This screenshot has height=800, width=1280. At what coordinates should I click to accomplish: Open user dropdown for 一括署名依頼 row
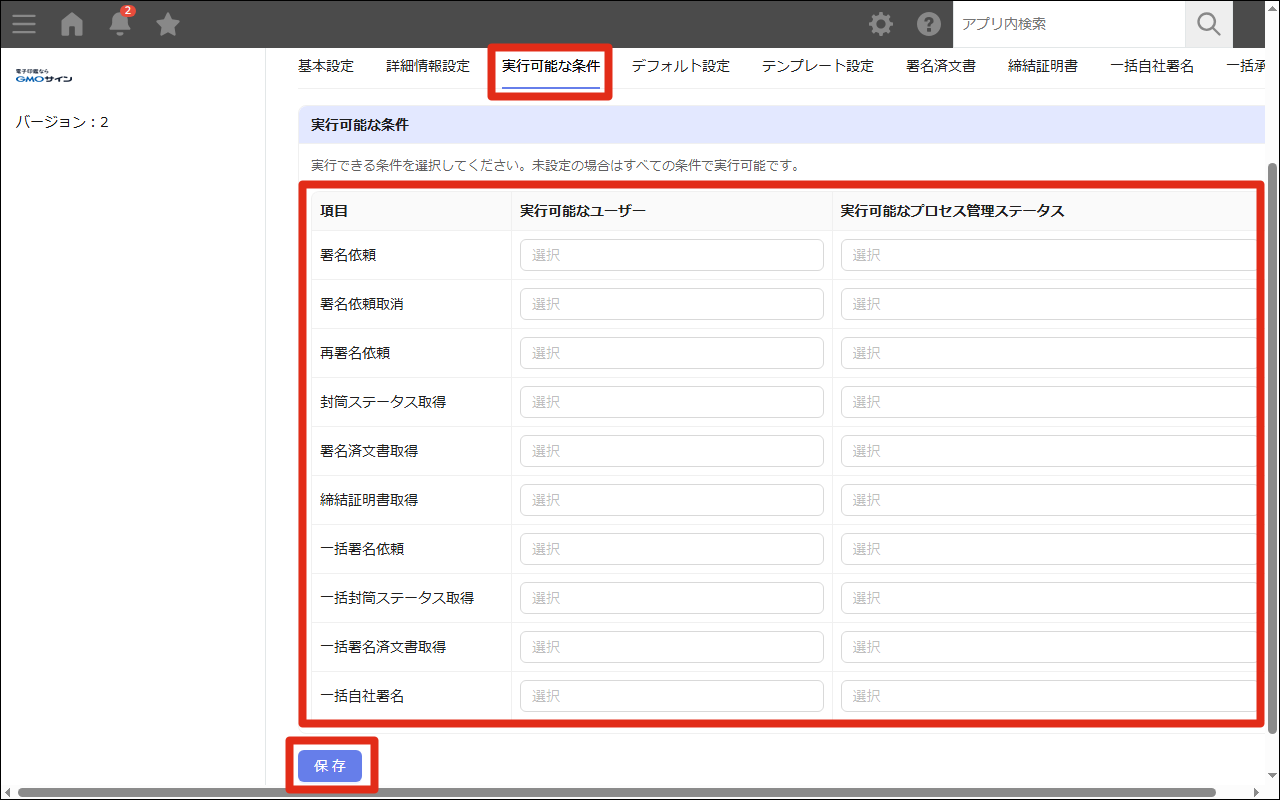point(672,549)
